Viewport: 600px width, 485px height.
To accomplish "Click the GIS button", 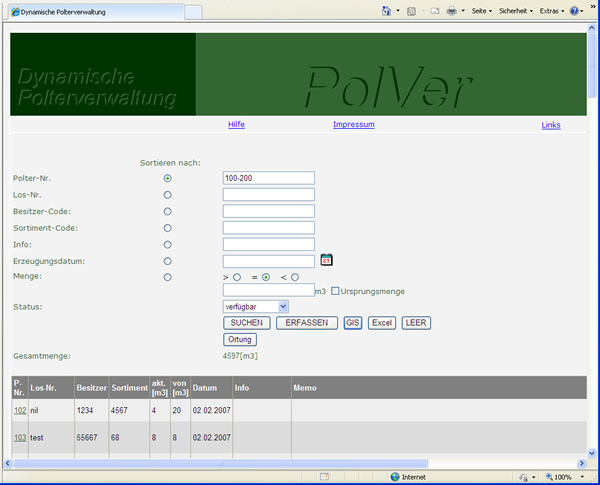I will tap(353, 323).
